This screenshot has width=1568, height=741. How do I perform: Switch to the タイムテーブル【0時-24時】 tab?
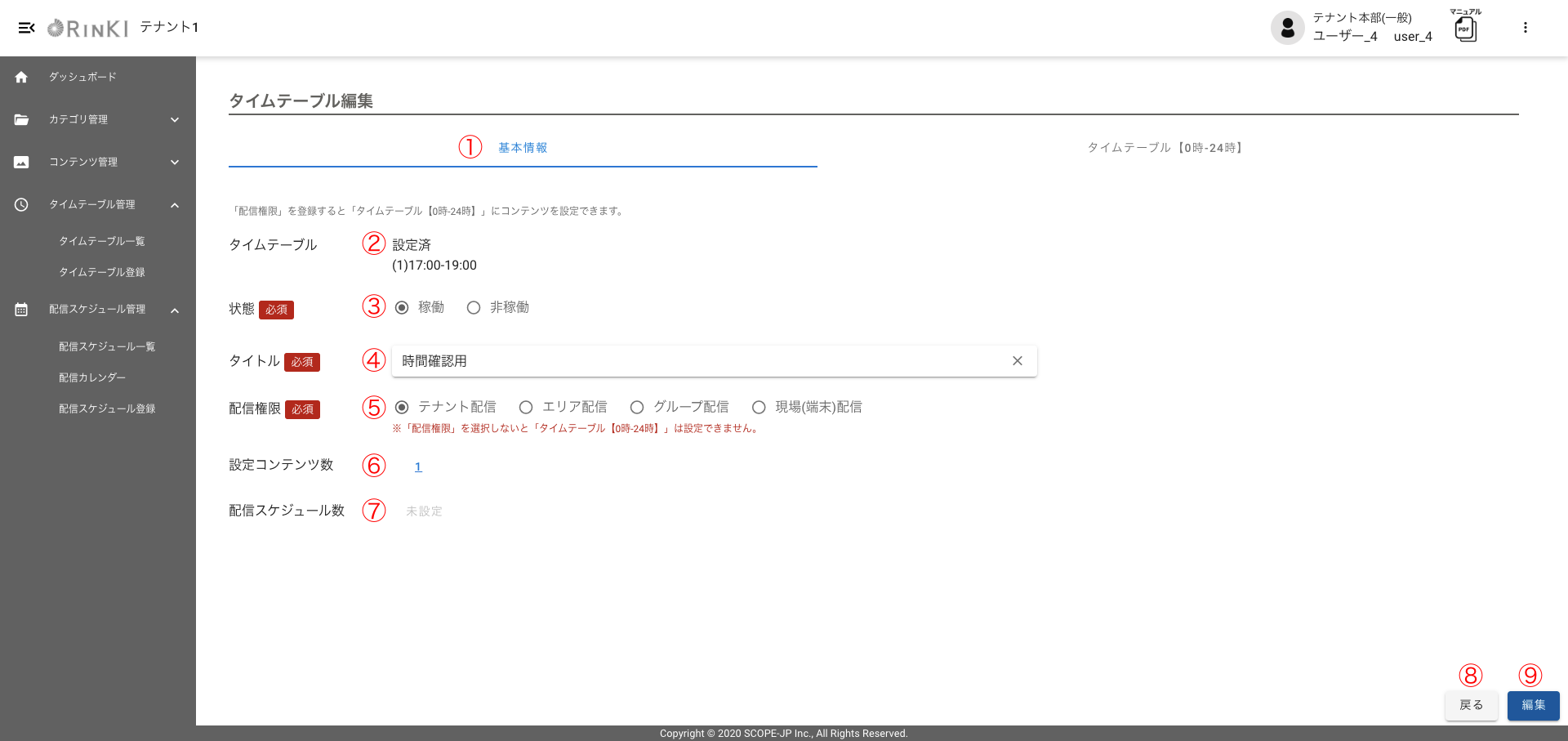[1165, 148]
